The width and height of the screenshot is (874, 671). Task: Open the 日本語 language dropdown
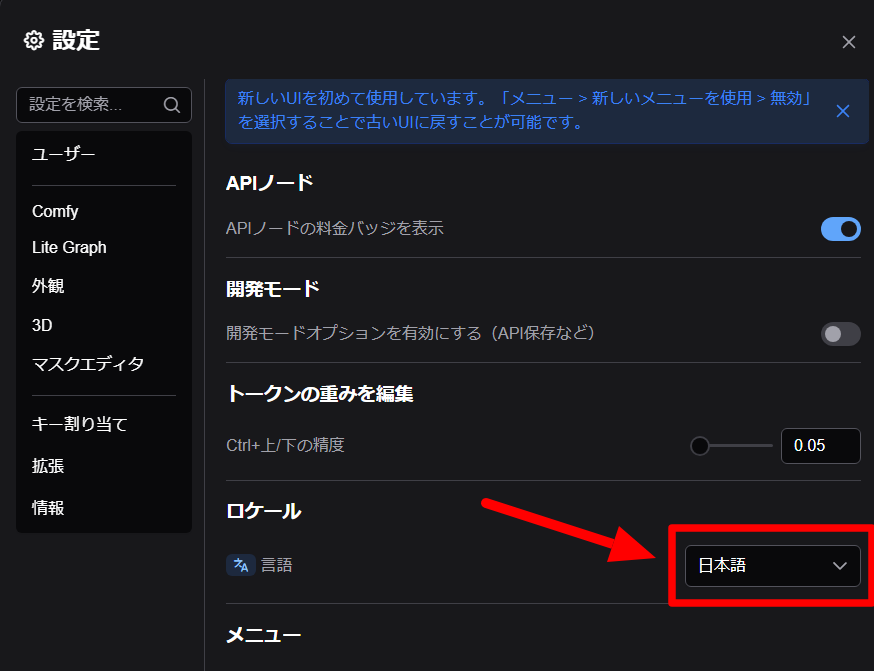click(x=760, y=566)
